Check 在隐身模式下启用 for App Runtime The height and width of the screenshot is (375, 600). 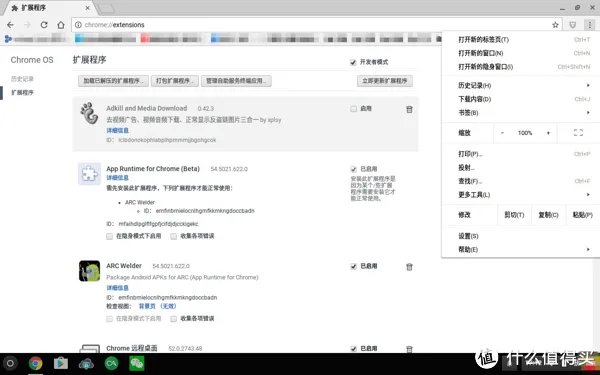[x=109, y=236]
